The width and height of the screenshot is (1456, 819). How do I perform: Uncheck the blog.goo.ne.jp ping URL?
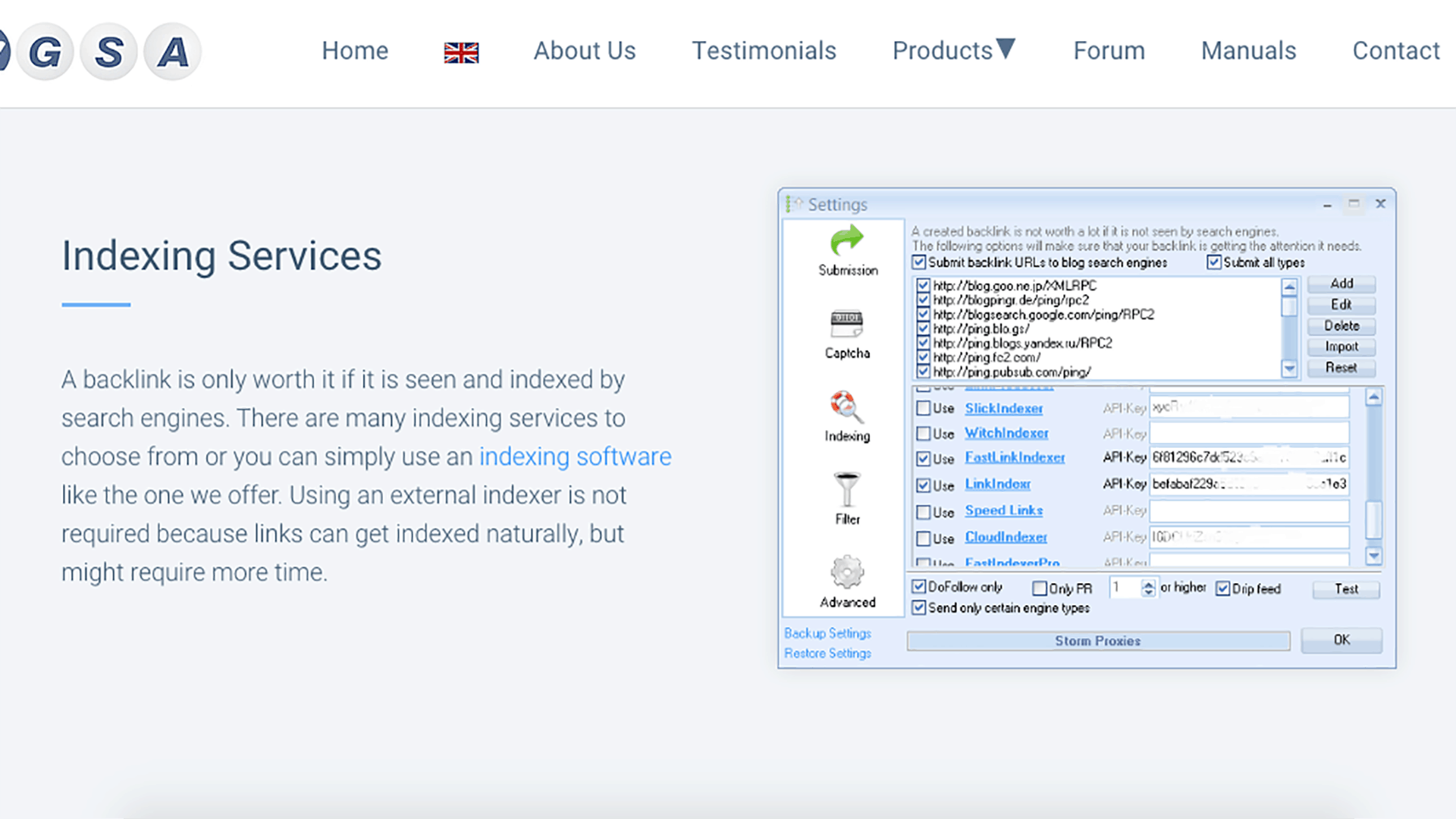click(923, 286)
